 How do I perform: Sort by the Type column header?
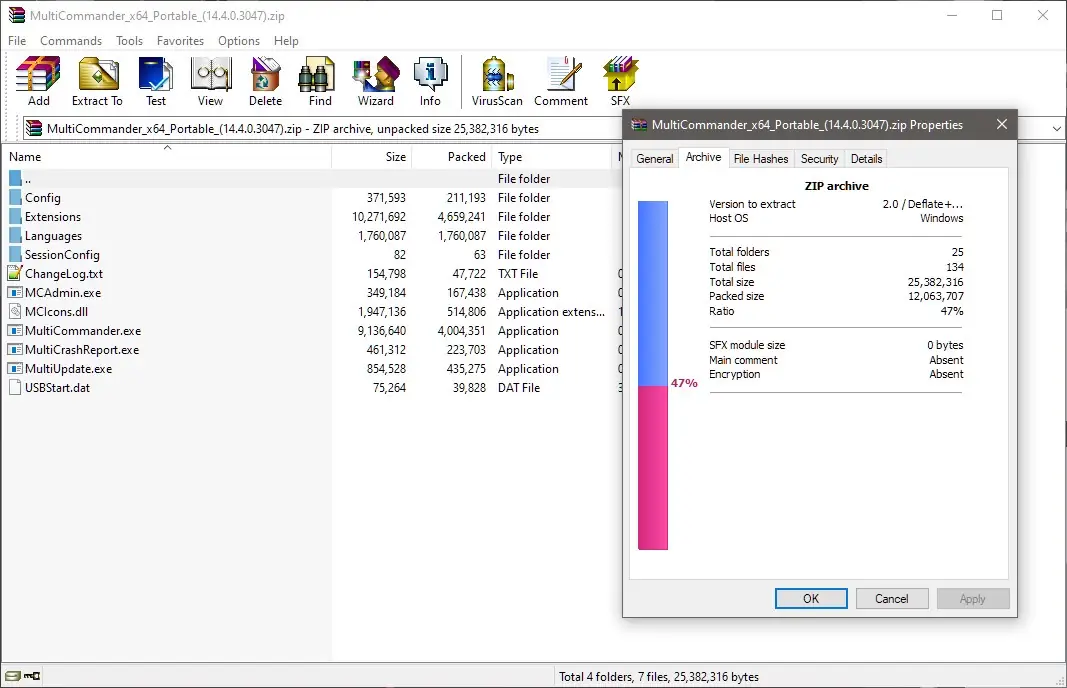[552, 157]
